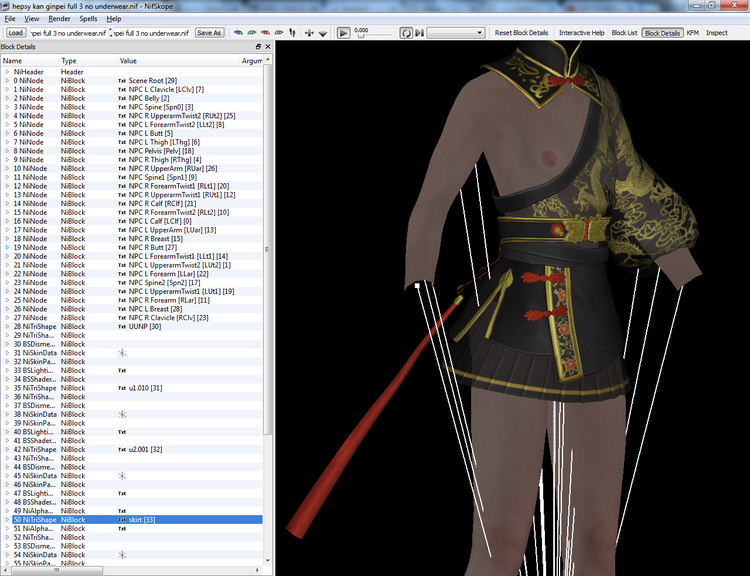
Task: Open the animation selection dropdown
Action: pos(455,33)
